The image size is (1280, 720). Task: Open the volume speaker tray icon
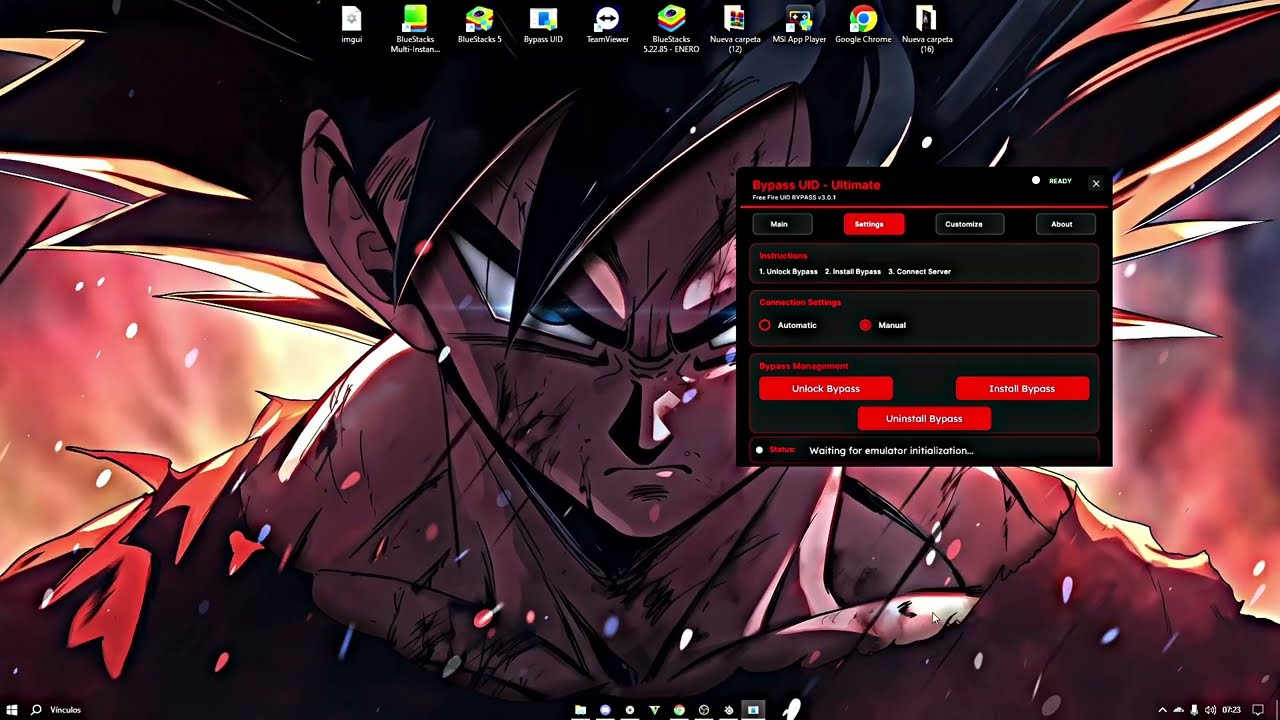pyautogui.click(x=1210, y=710)
